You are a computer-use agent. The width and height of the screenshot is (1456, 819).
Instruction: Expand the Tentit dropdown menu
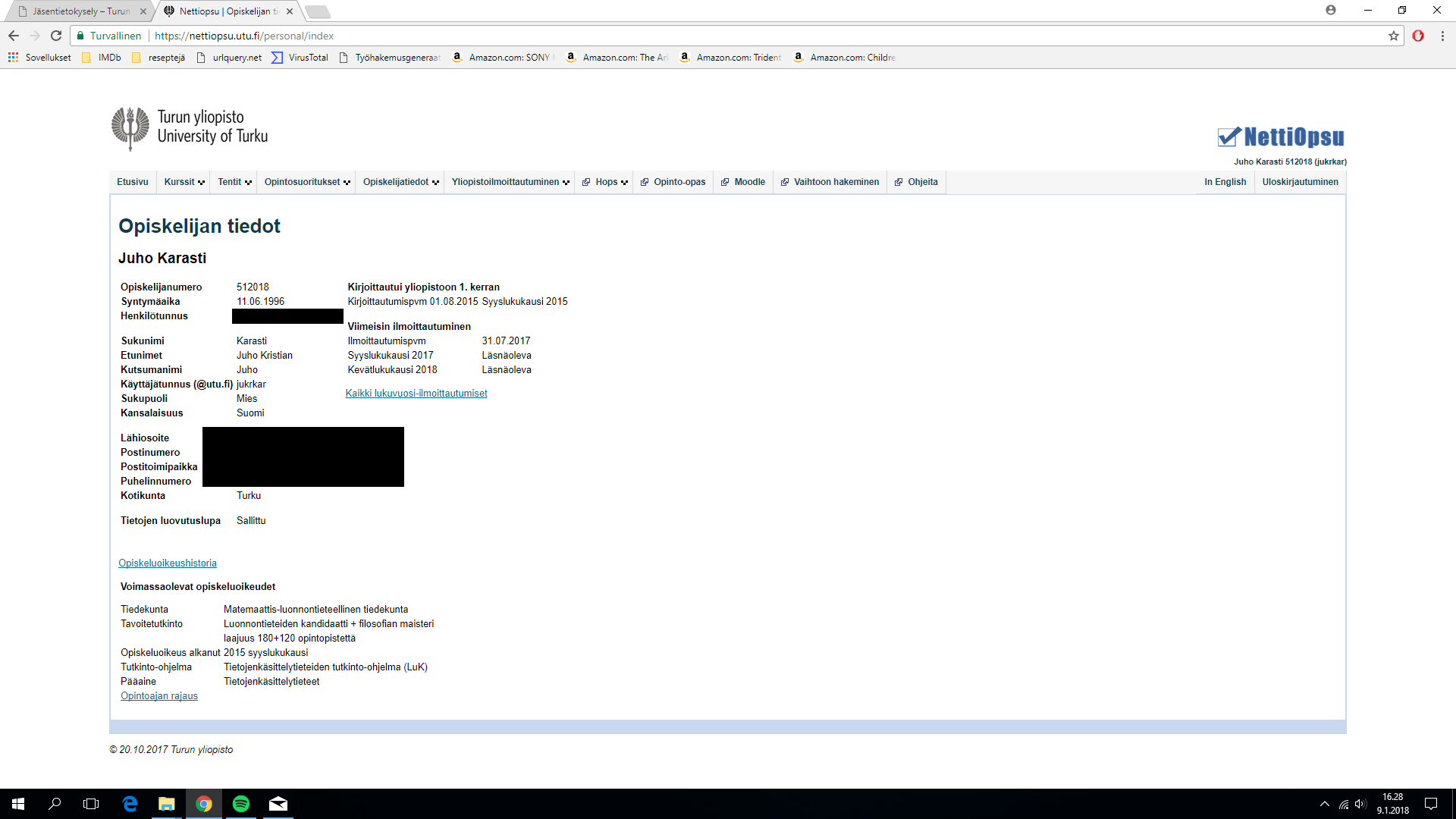click(x=234, y=182)
